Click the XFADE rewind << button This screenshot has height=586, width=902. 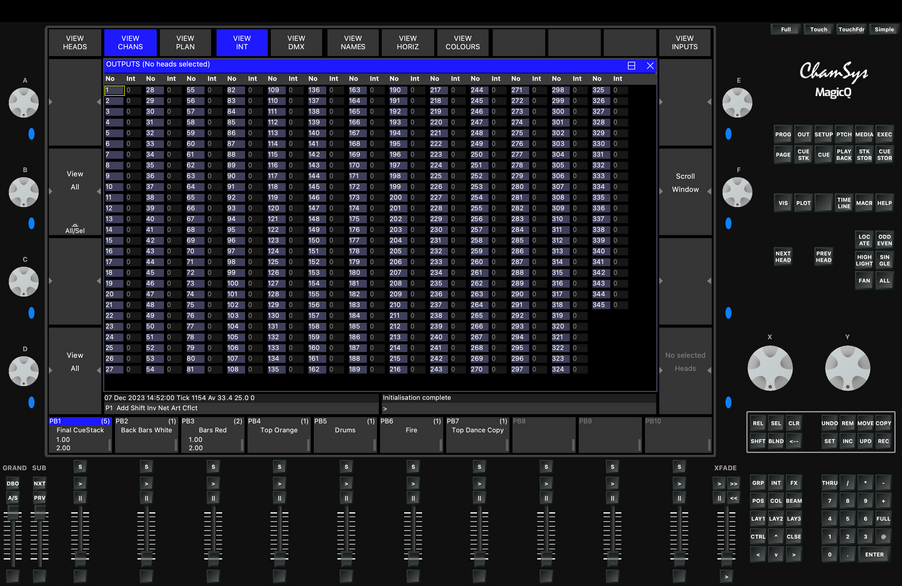coord(733,498)
